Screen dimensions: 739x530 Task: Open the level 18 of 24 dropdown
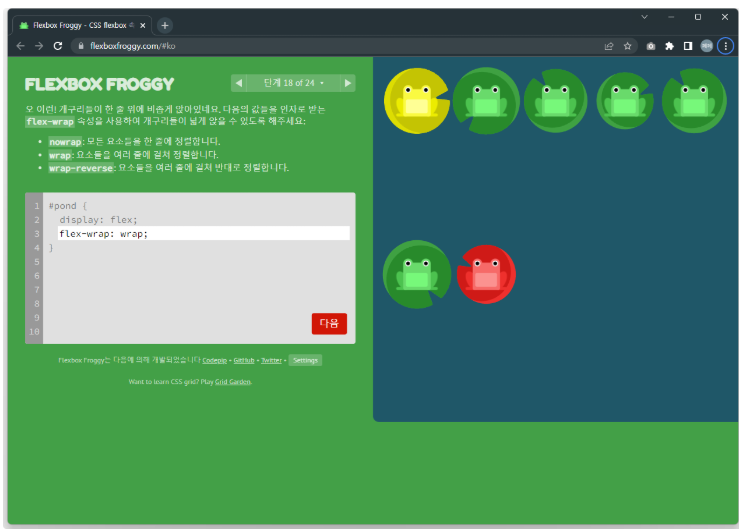click(293, 83)
